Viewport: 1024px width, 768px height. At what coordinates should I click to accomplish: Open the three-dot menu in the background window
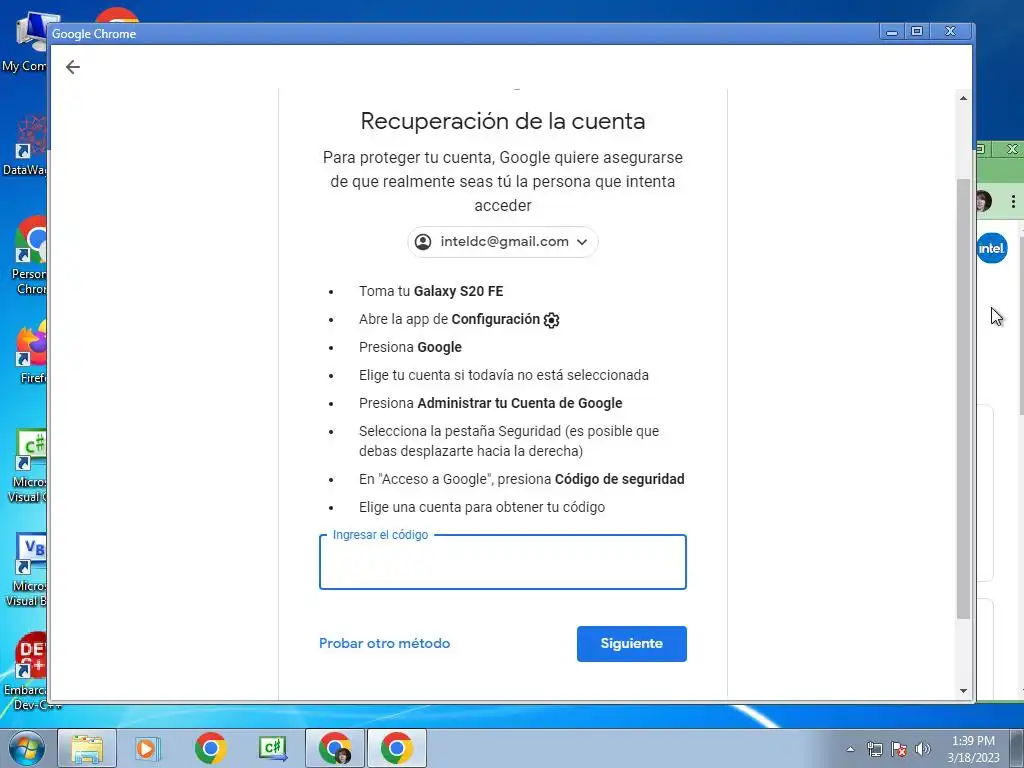click(1013, 202)
